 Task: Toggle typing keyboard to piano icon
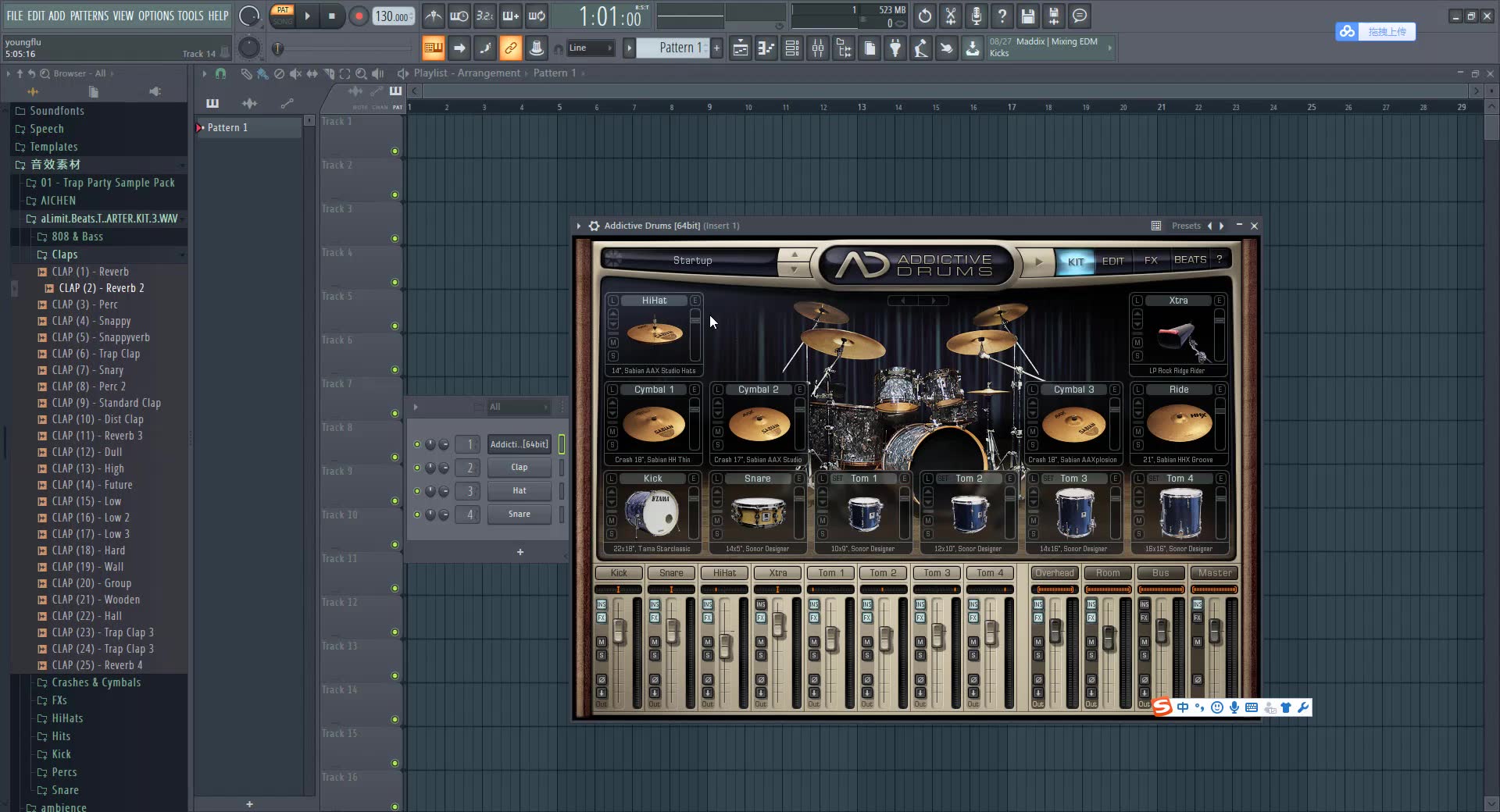pyautogui.click(x=433, y=48)
